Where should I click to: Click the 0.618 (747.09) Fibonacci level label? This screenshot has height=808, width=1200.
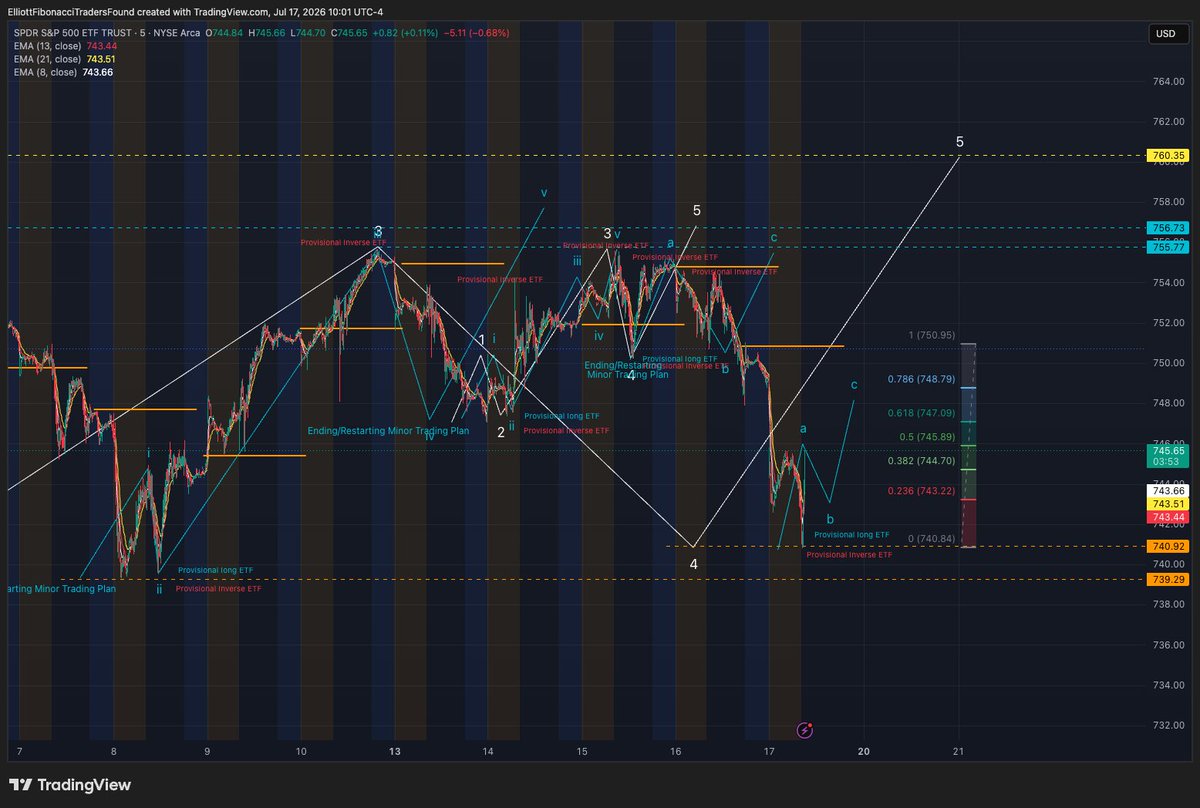click(921, 412)
